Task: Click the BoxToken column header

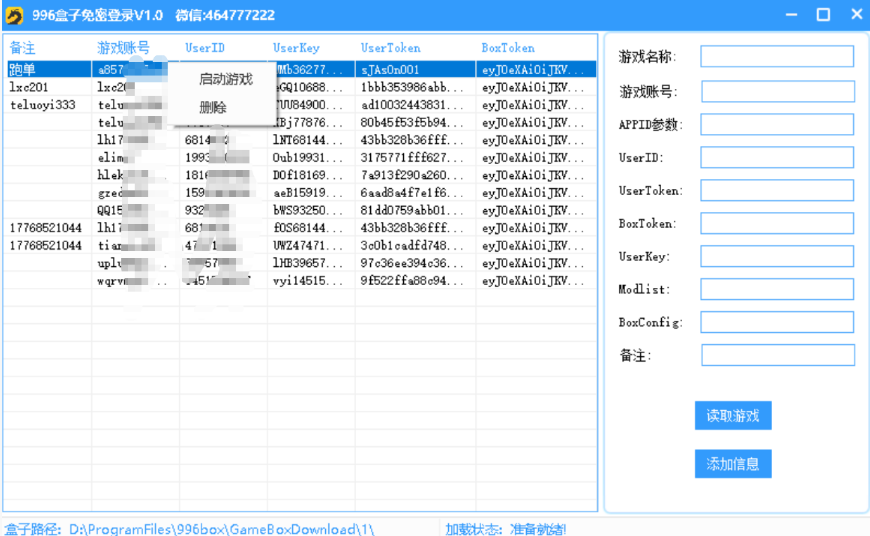Action: coord(508,48)
